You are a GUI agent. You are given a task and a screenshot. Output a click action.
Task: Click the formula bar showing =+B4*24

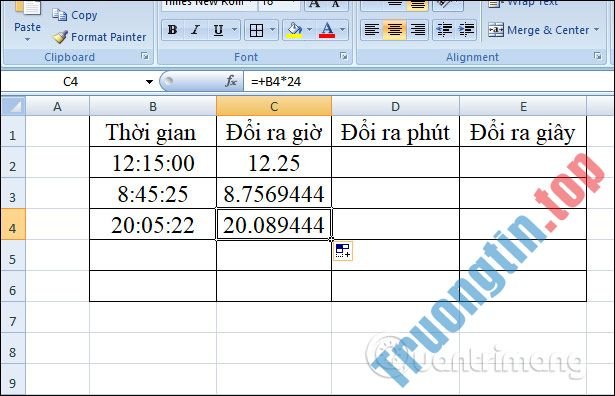(428, 82)
